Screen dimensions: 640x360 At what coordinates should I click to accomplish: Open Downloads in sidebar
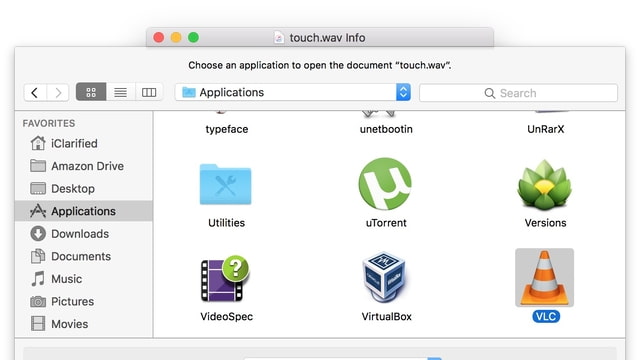(x=83, y=233)
